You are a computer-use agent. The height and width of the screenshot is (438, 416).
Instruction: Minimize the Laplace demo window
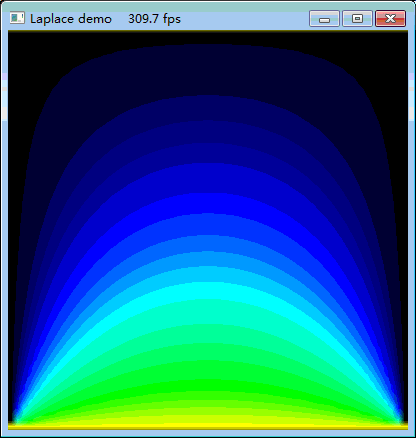click(x=324, y=19)
